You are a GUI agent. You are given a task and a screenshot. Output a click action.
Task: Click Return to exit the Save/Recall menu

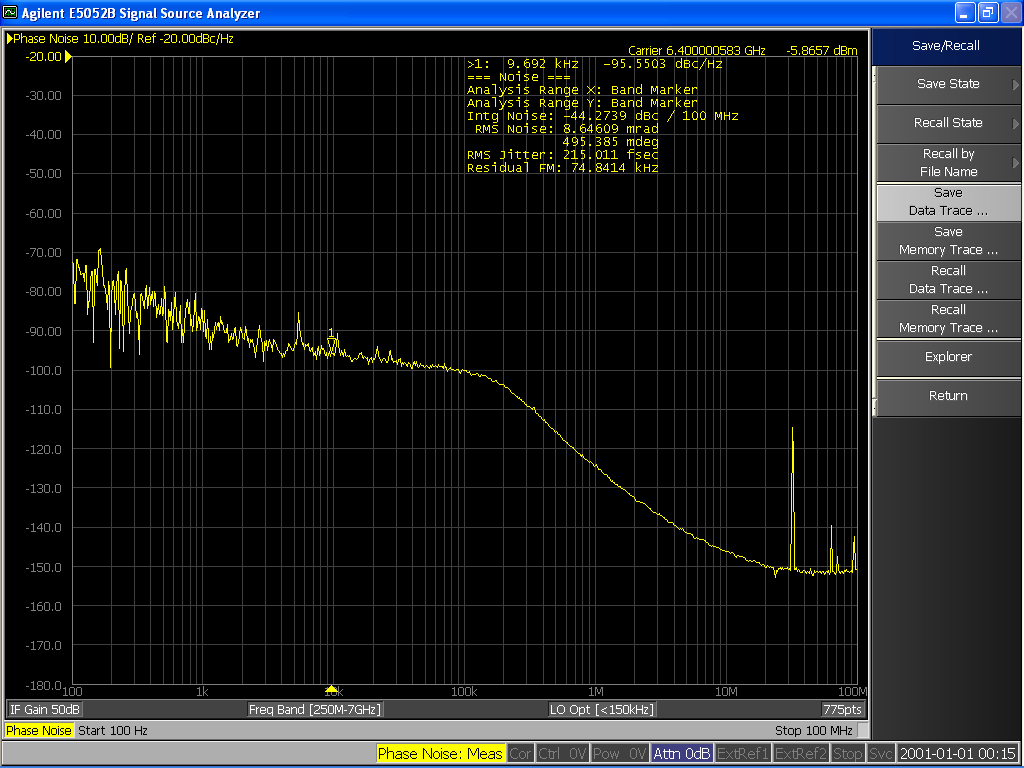(948, 396)
